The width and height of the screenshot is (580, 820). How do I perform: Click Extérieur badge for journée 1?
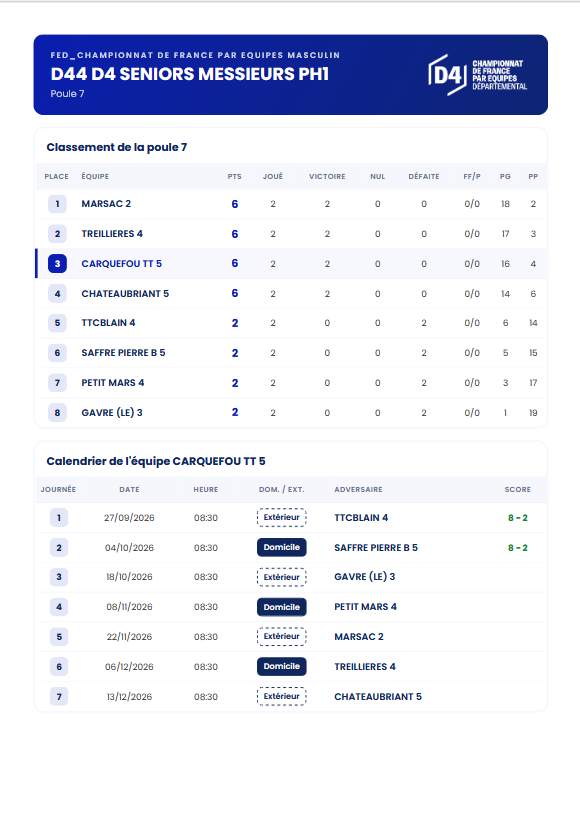(x=281, y=517)
